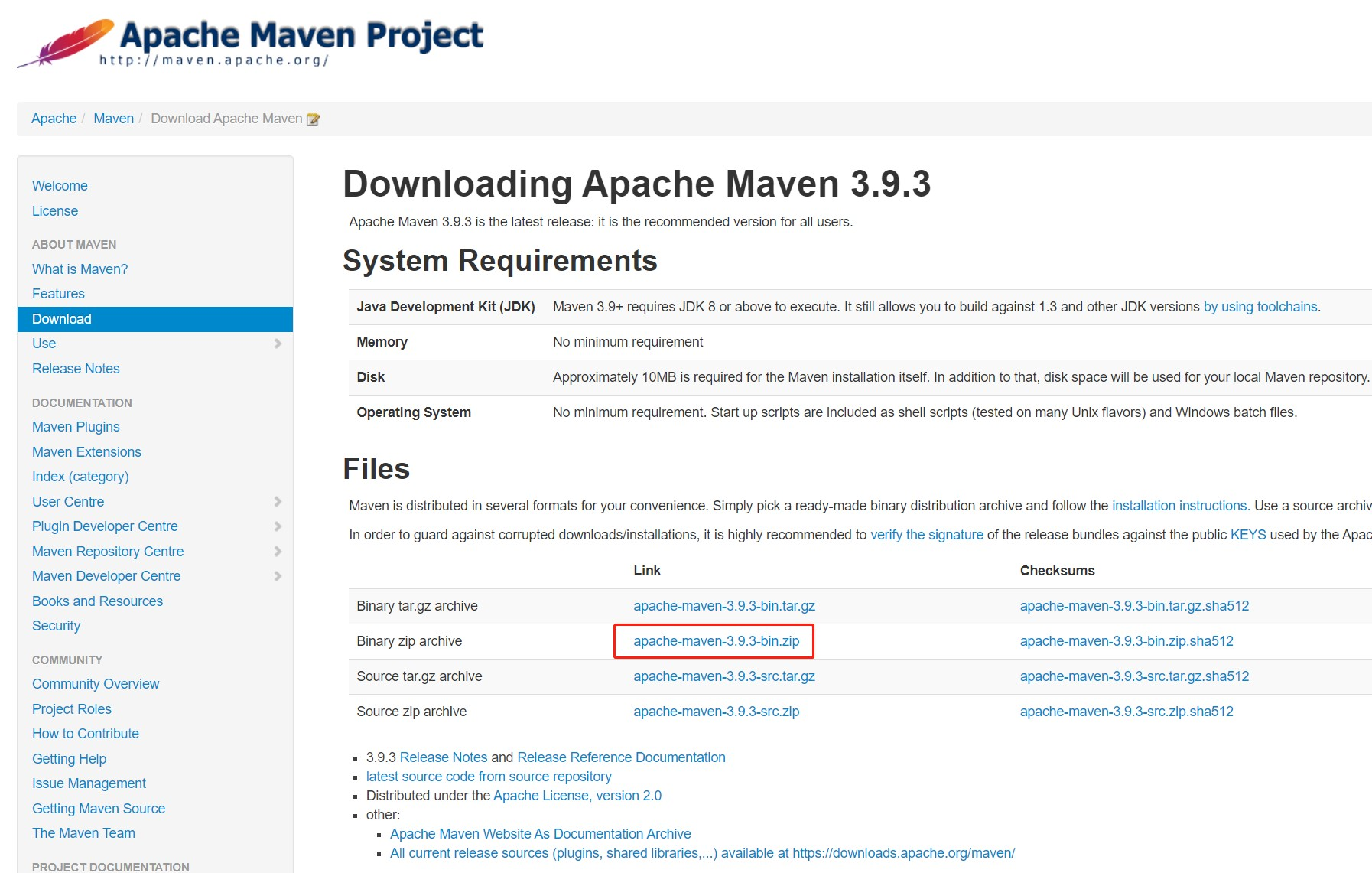
Task: Expand the User Centre section
Action: point(278,501)
